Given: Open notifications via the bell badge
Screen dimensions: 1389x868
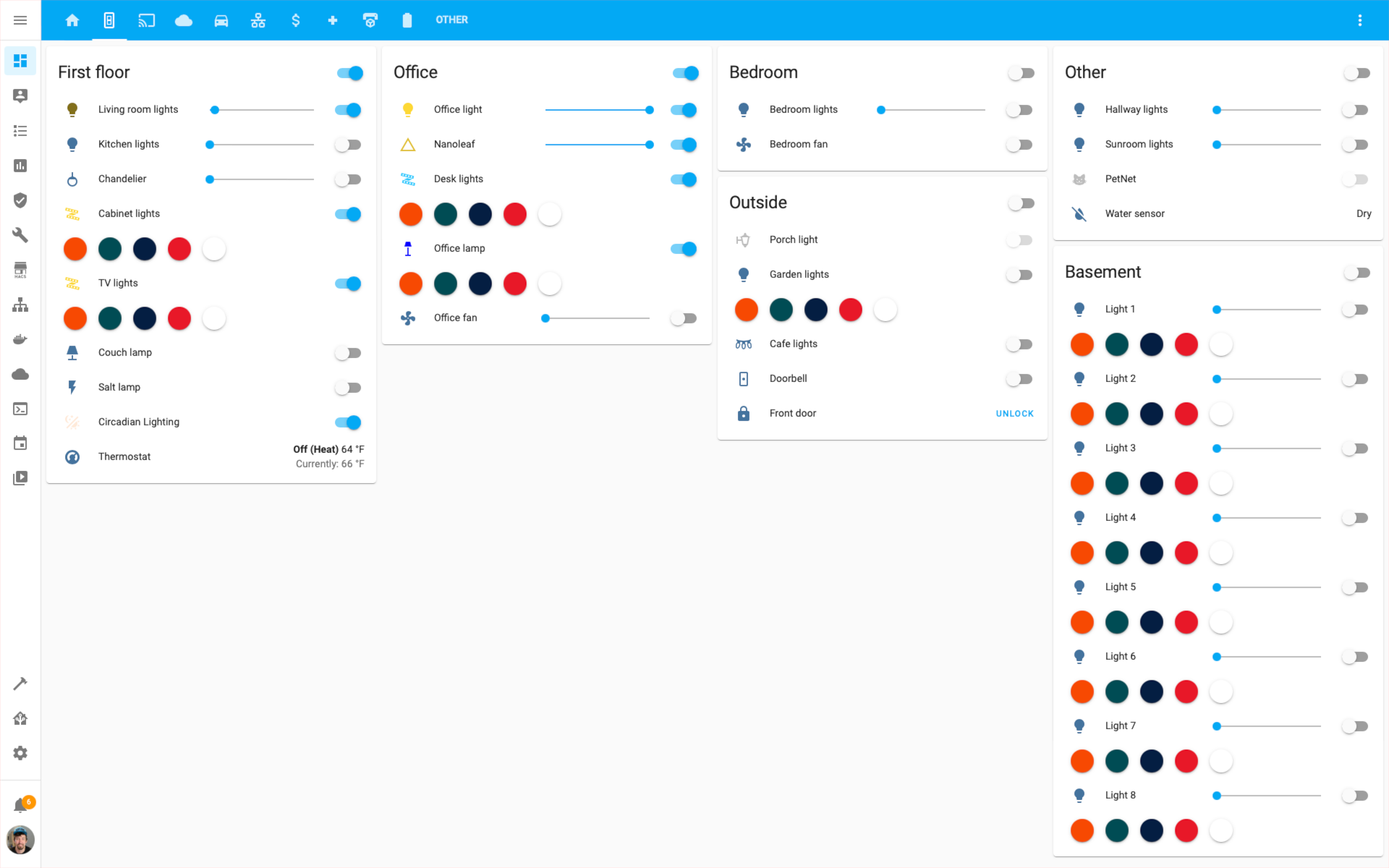Looking at the screenshot, I should [20, 803].
